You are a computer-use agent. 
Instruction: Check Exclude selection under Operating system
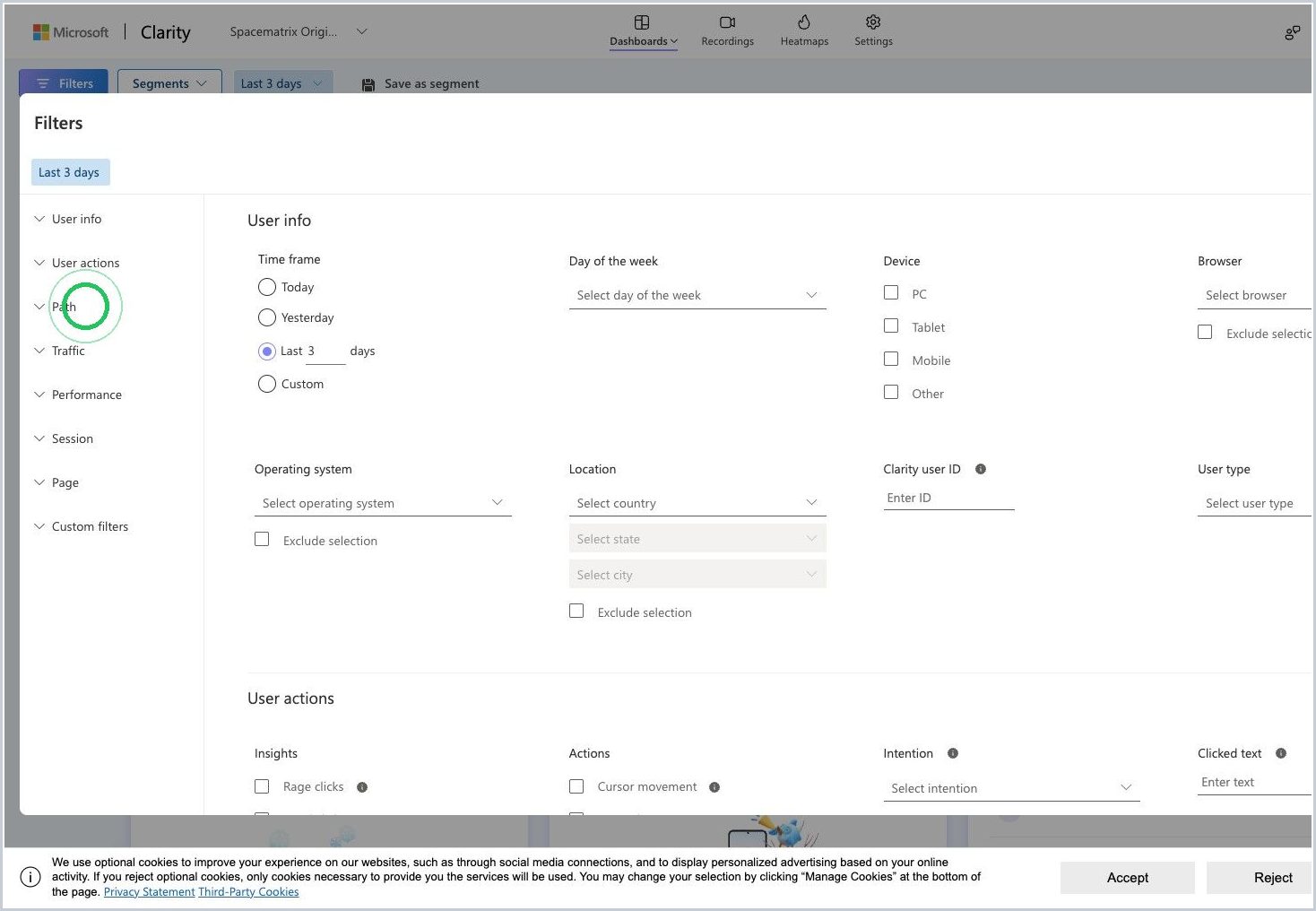point(262,539)
